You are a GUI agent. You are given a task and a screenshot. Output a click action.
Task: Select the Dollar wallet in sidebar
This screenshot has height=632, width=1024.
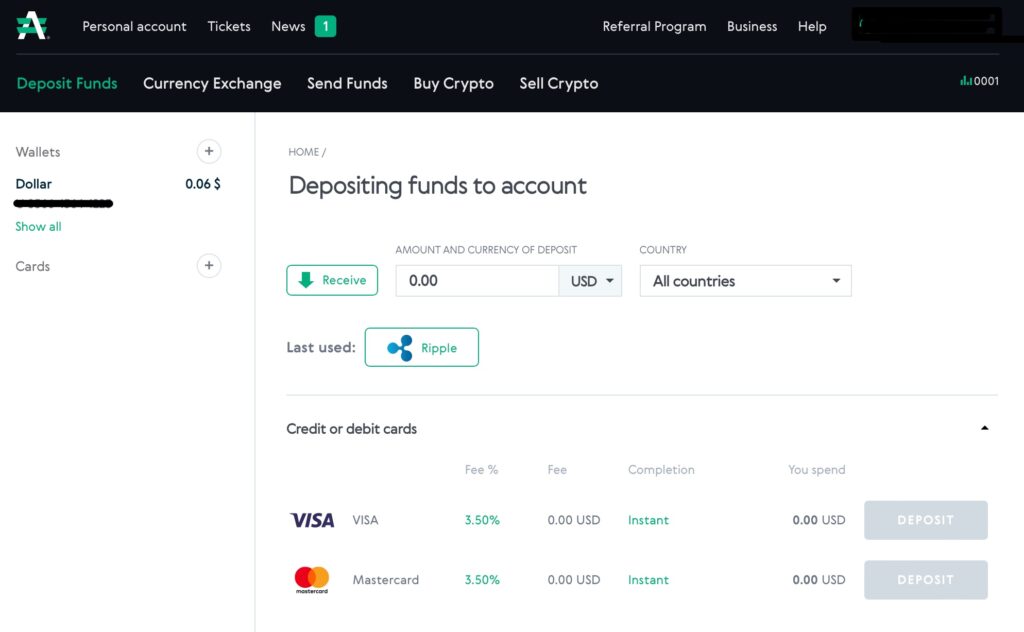[x=34, y=184]
